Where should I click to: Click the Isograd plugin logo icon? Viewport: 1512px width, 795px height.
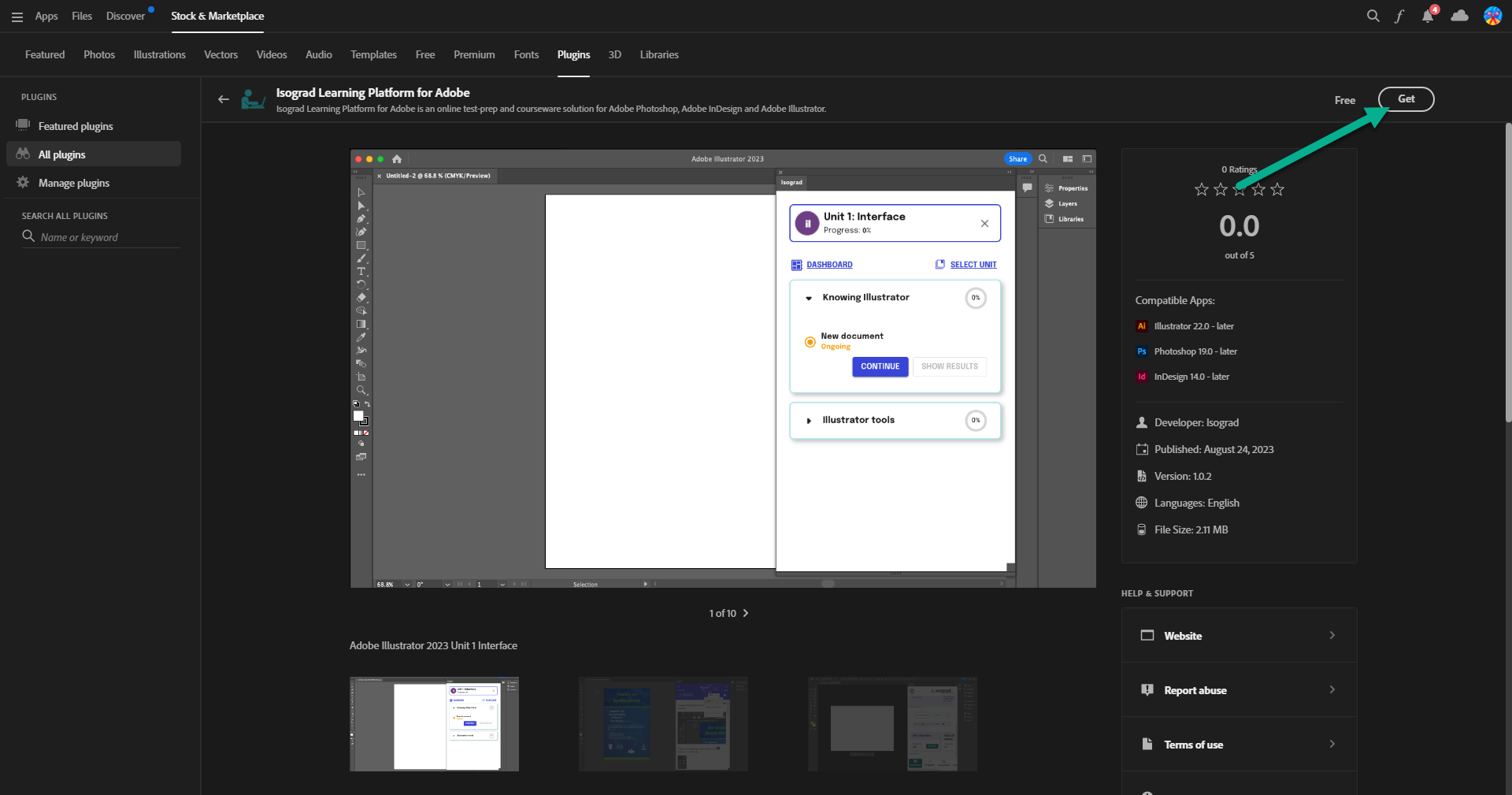pos(253,99)
